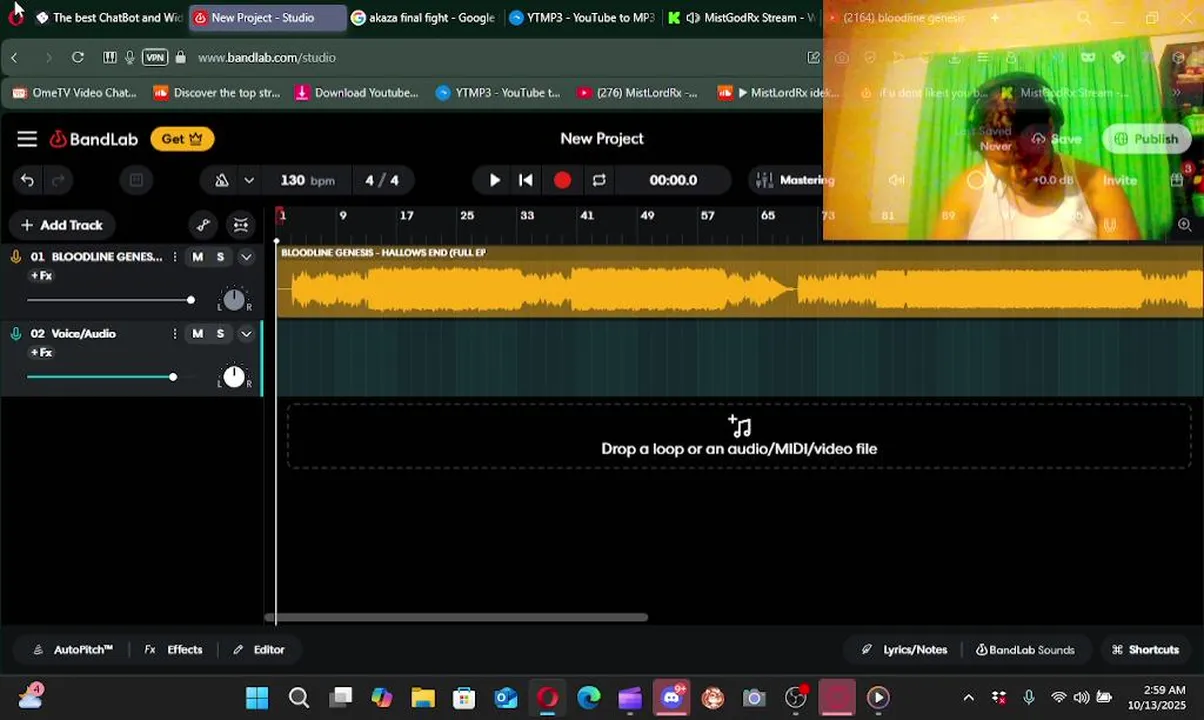This screenshot has width=1204, height=720.
Task: Open the metronome options dropdown
Action: (249, 180)
